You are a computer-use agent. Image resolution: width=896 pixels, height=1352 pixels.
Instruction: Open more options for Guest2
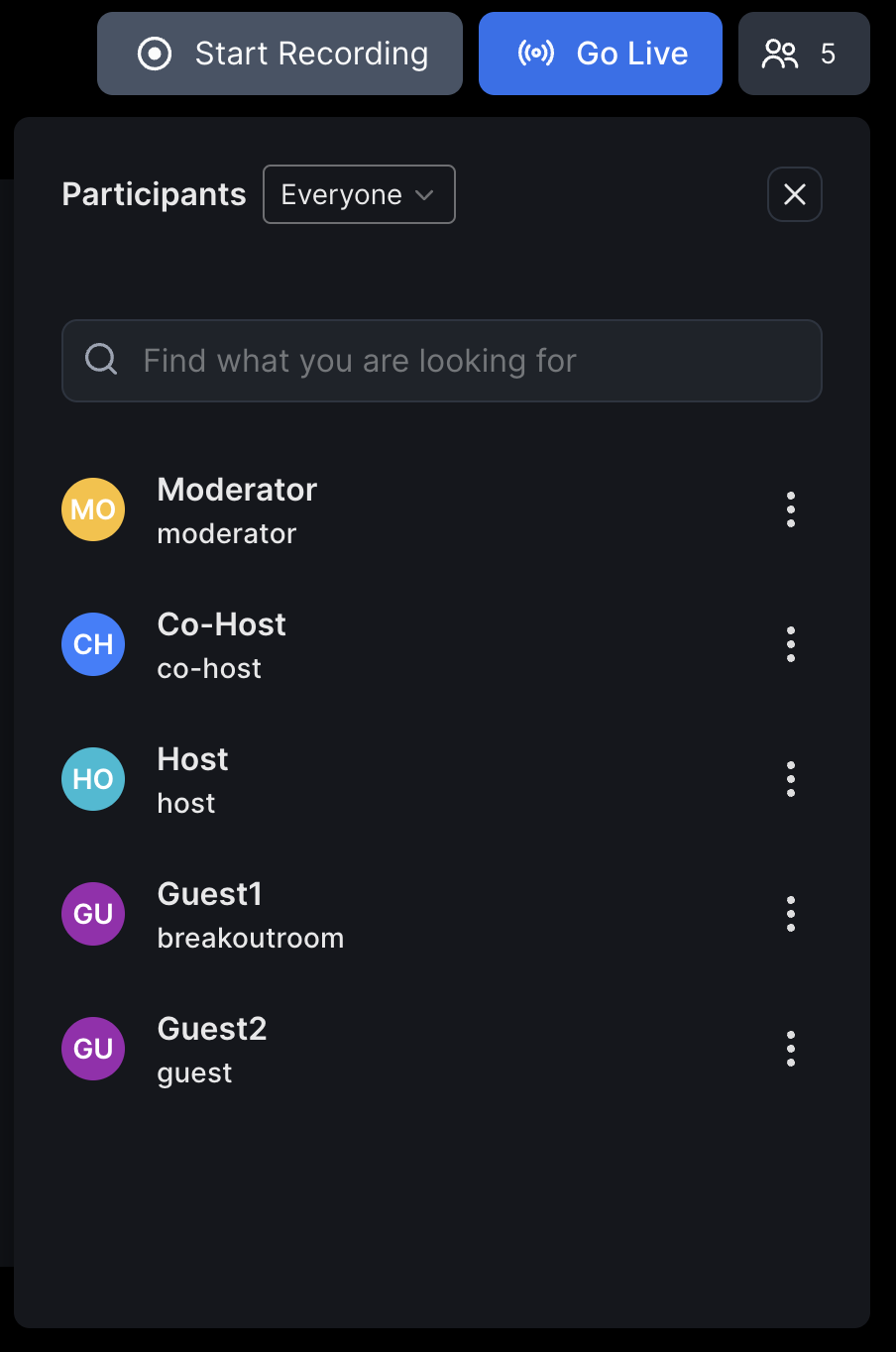(x=790, y=1049)
